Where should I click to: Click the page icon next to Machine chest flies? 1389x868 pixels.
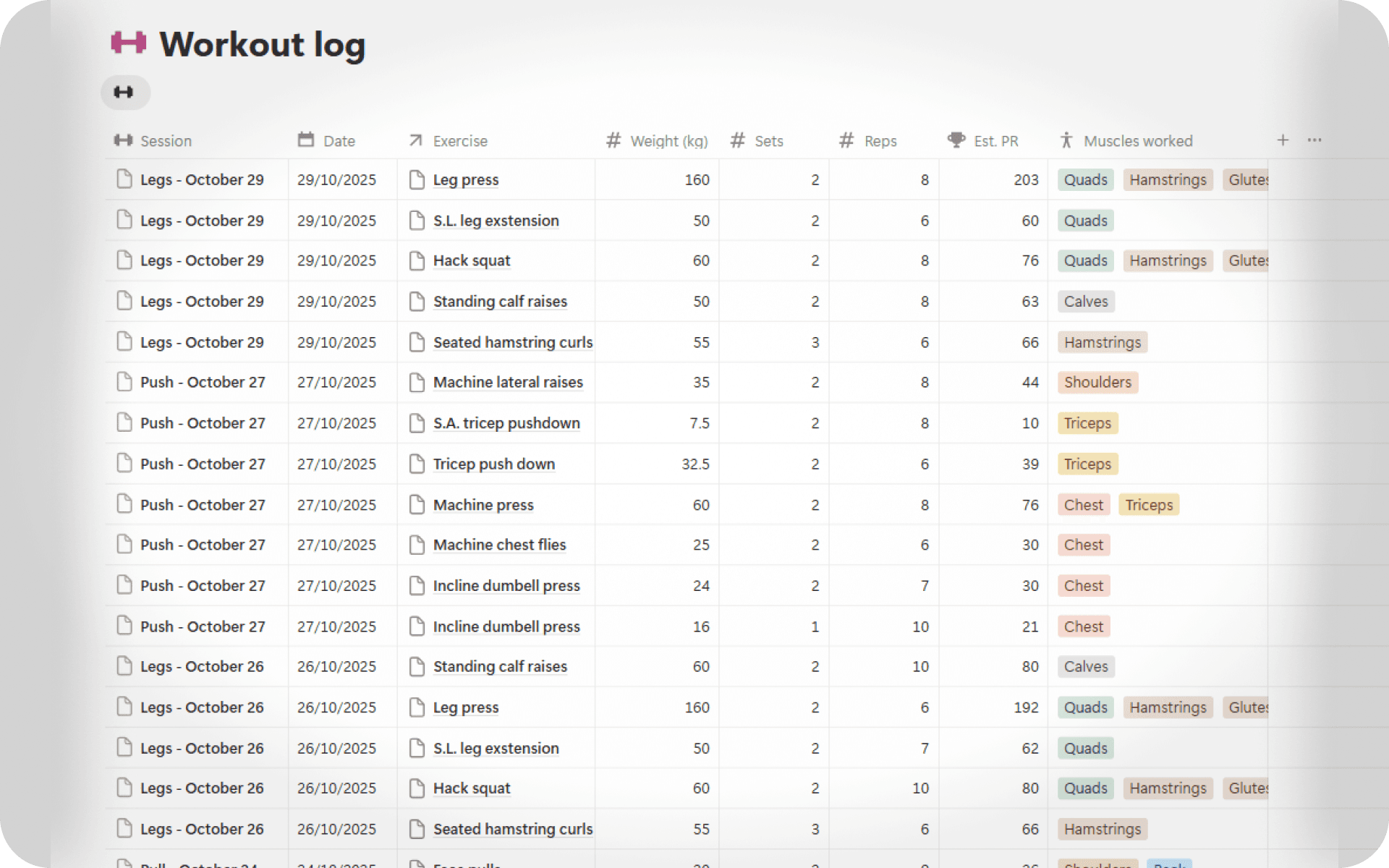[417, 545]
